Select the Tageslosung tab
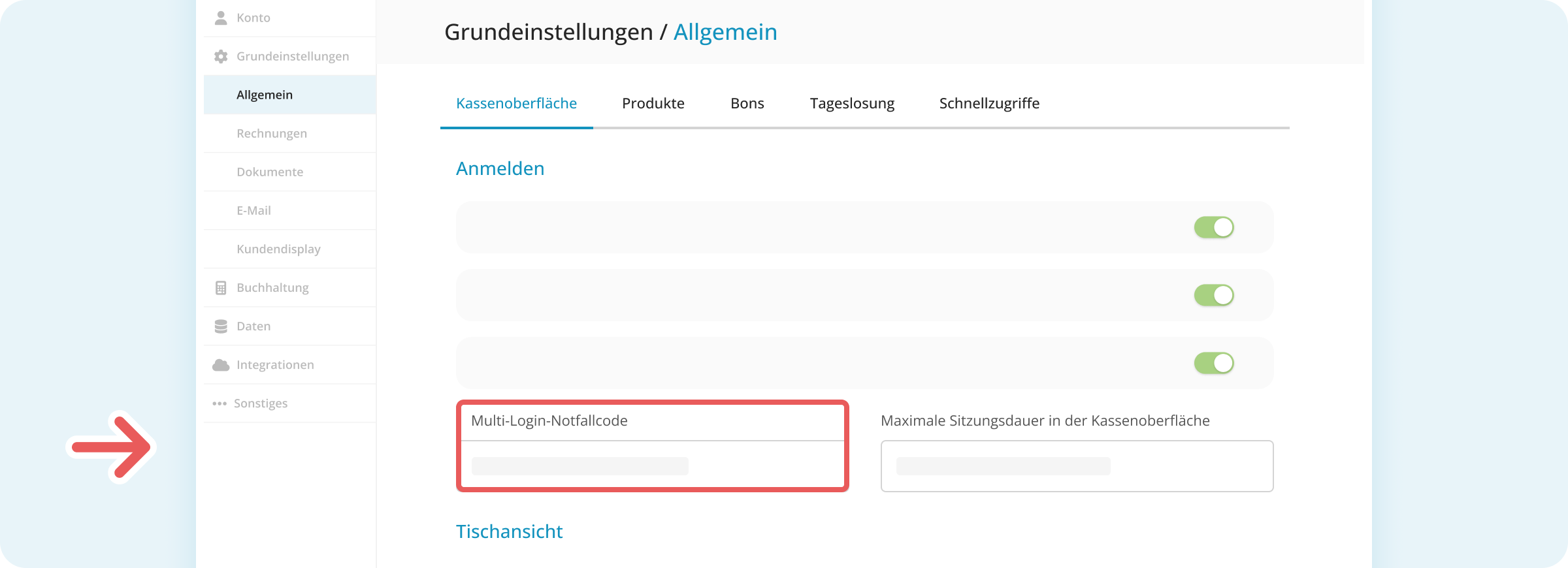Viewport: 1568px width, 568px height. (x=852, y=103)
